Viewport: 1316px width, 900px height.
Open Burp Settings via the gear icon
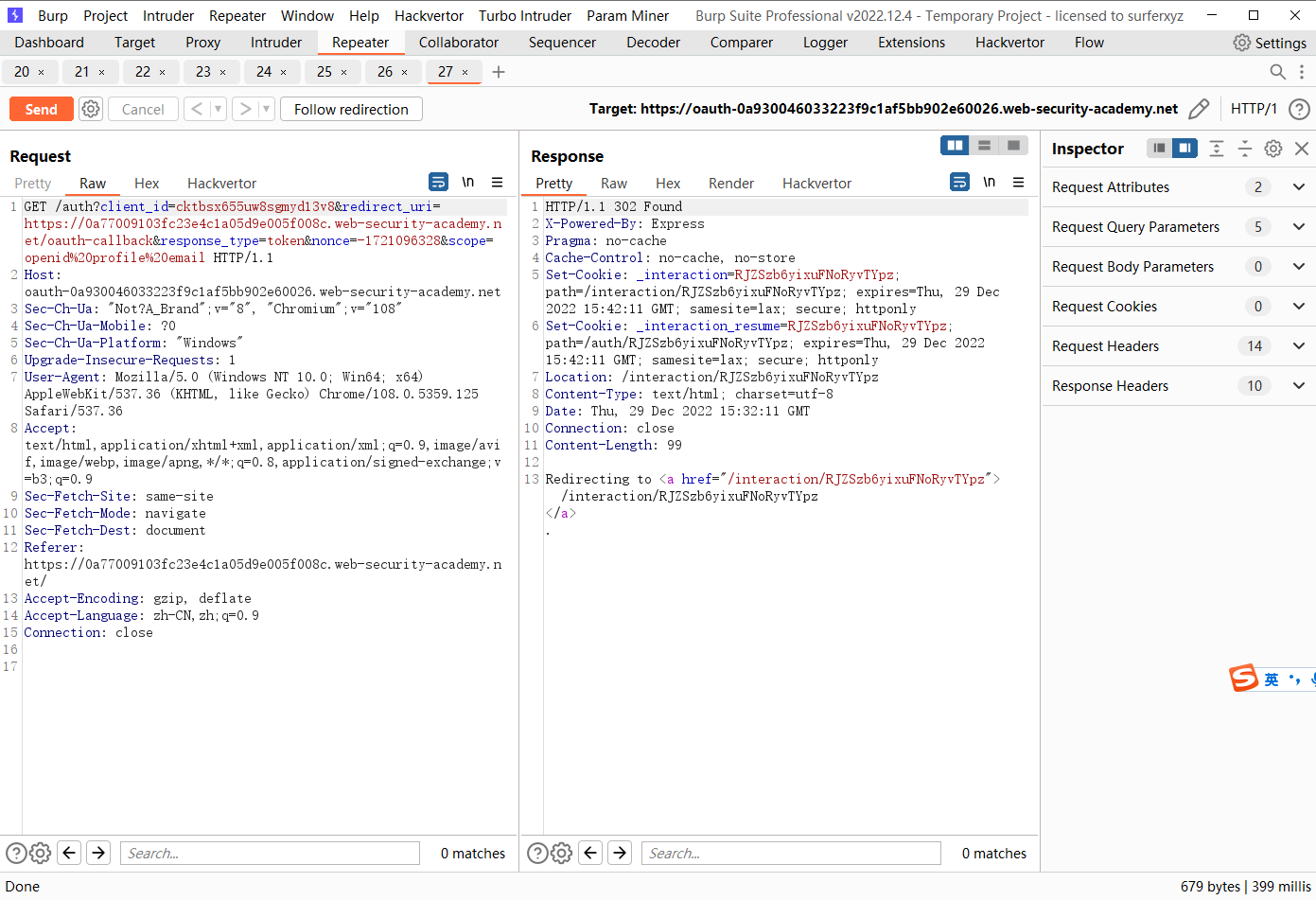point(1242,42)
